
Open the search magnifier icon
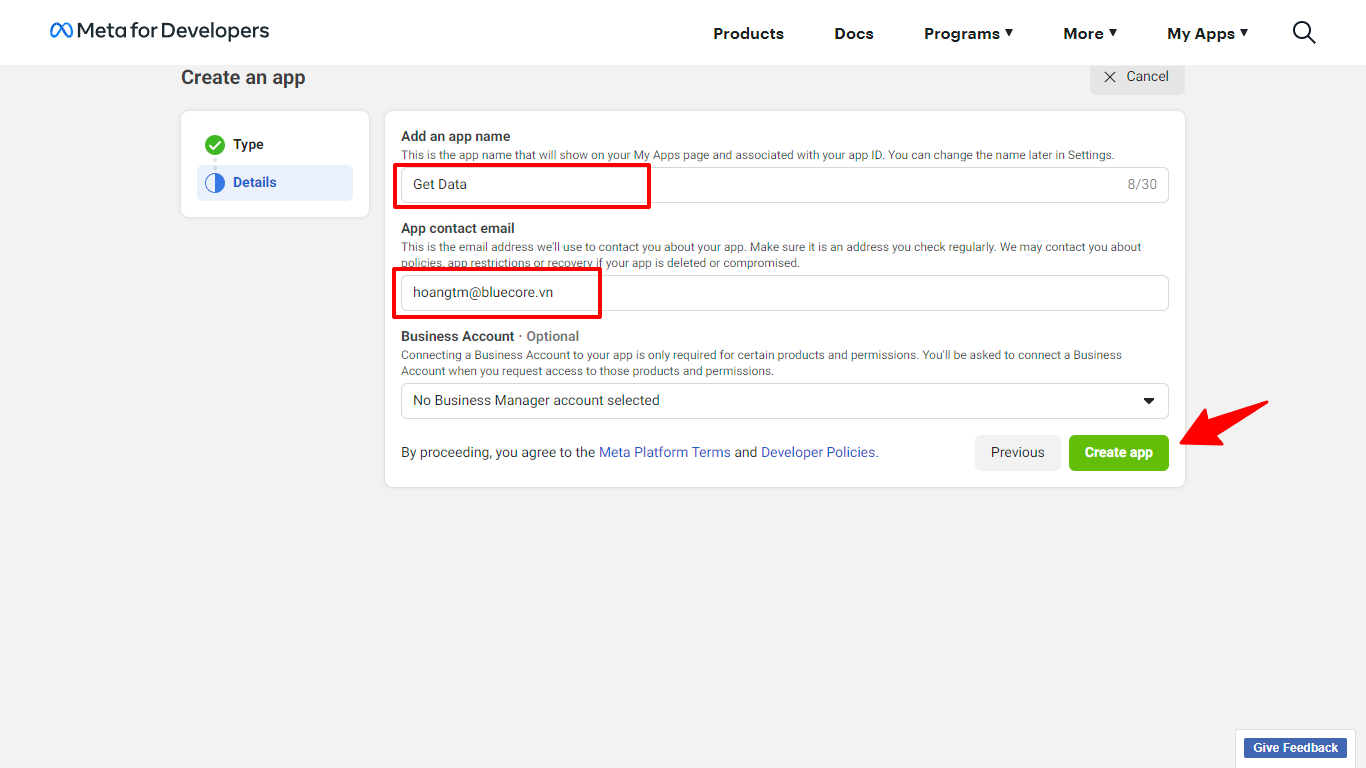click(x=1304, y=33)
